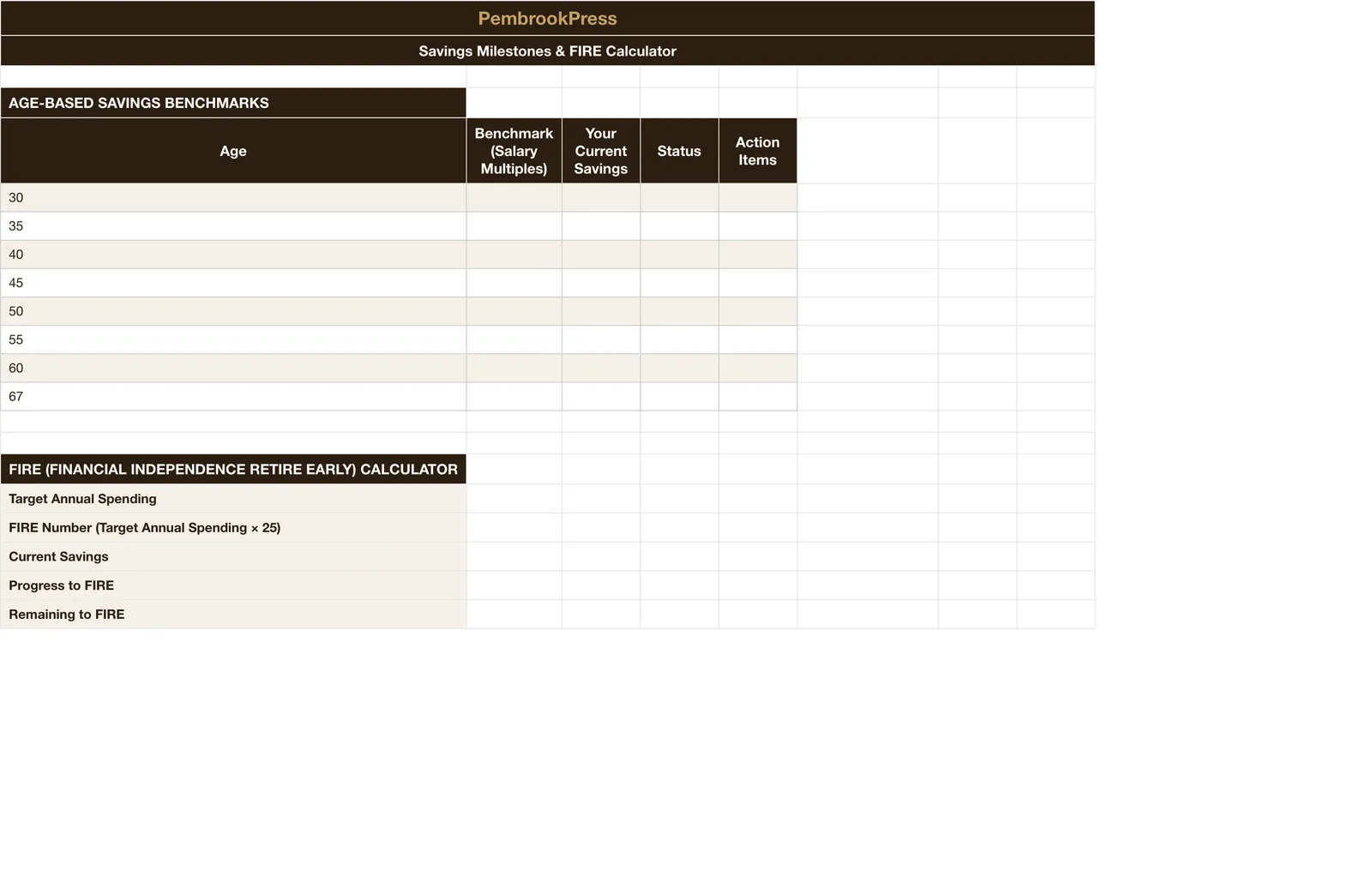This screenshot has height=882, width=1372.
Task: Click the Action Items column header
Action: tap(757, 151)
